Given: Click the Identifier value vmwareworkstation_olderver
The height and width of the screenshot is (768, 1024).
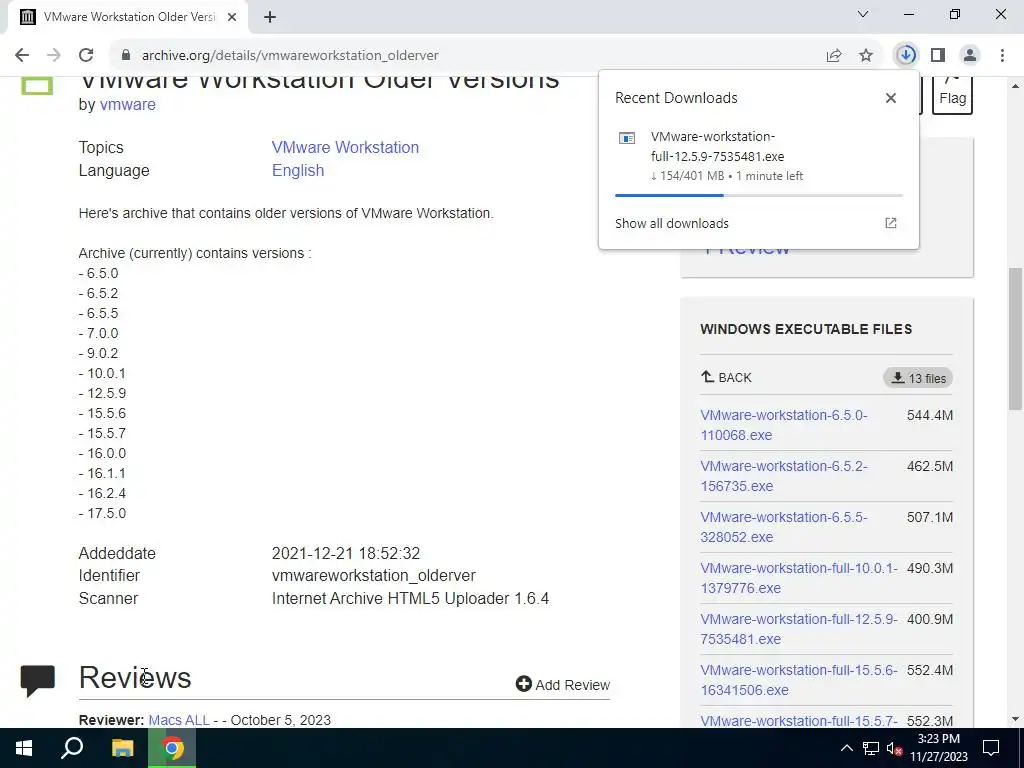Looking at the screenshot, I should [374, 575].
